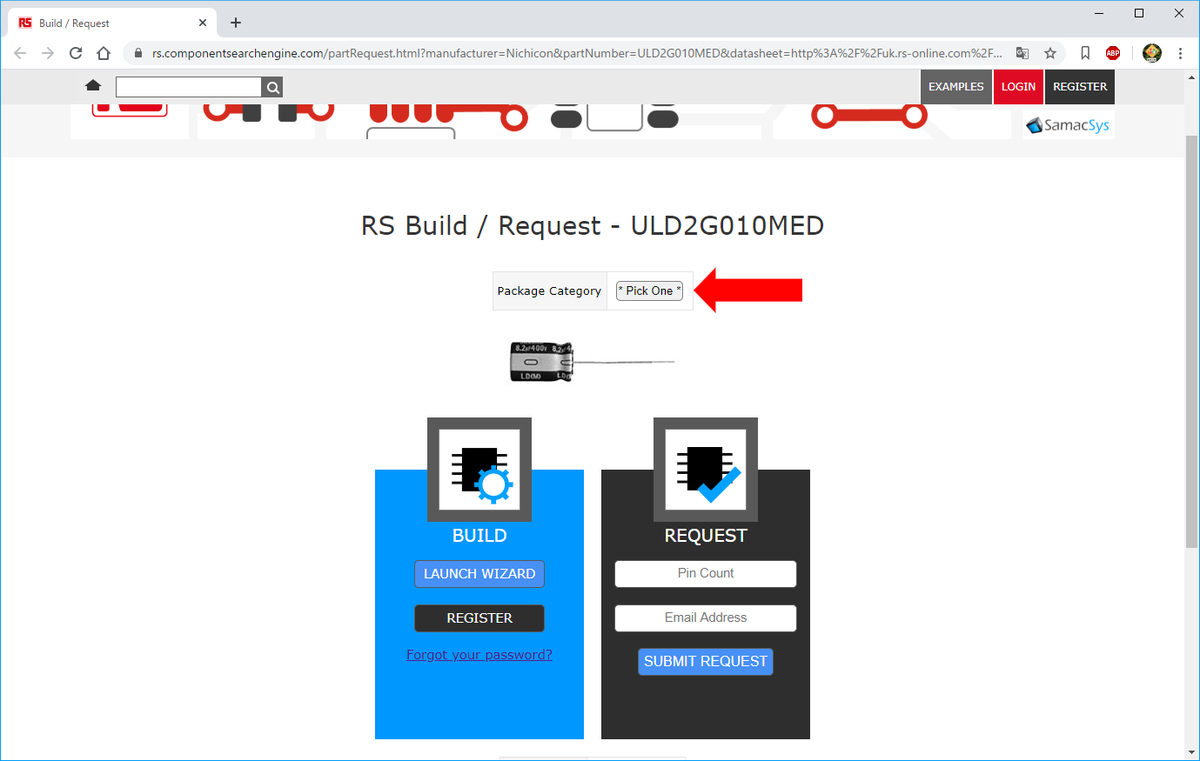Close the Build / Request tab
The width and height of the screenshot is (1200, 761).
203,23
